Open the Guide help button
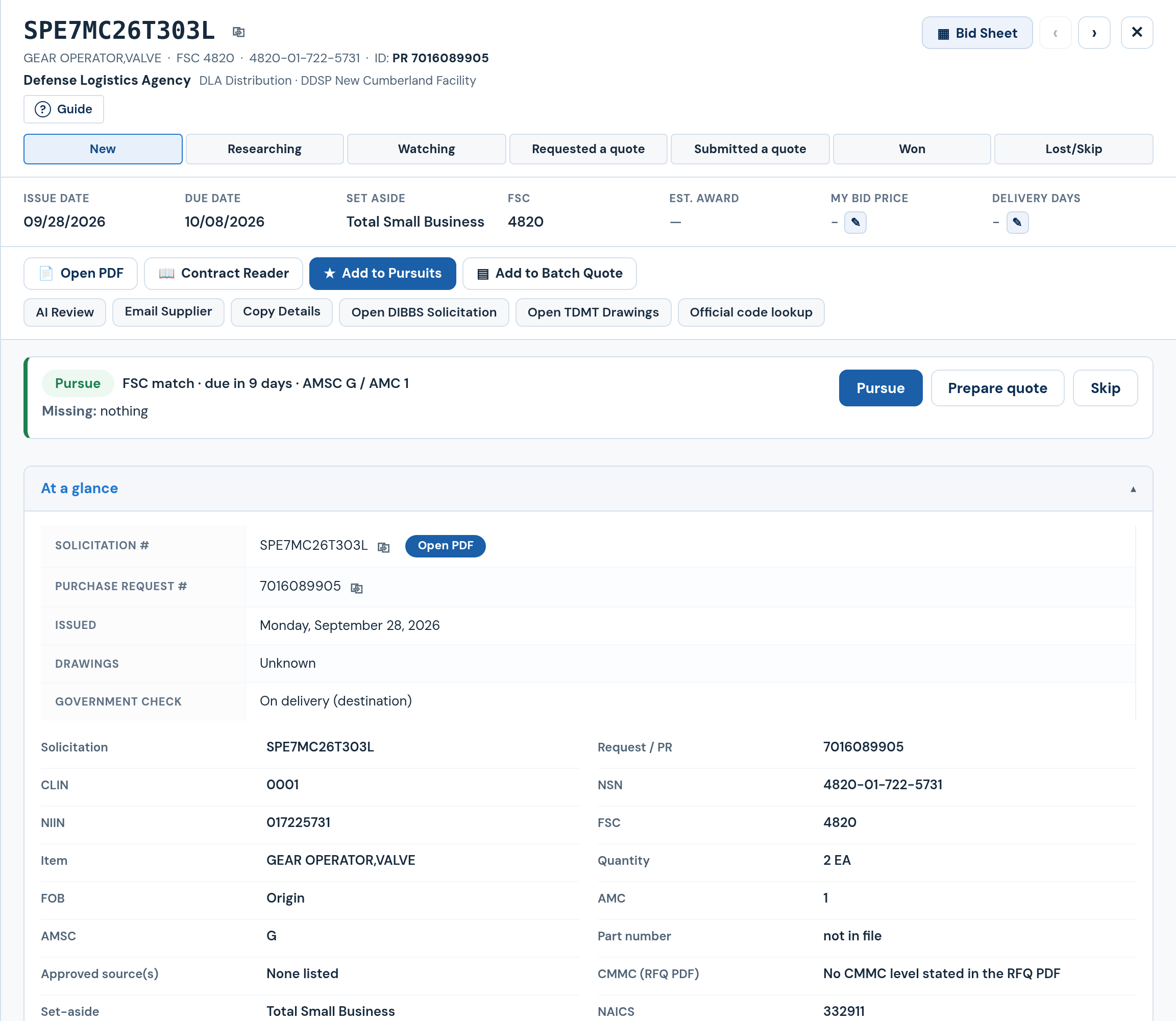This screenshot has width=1176, height=1021. (63, 109)
